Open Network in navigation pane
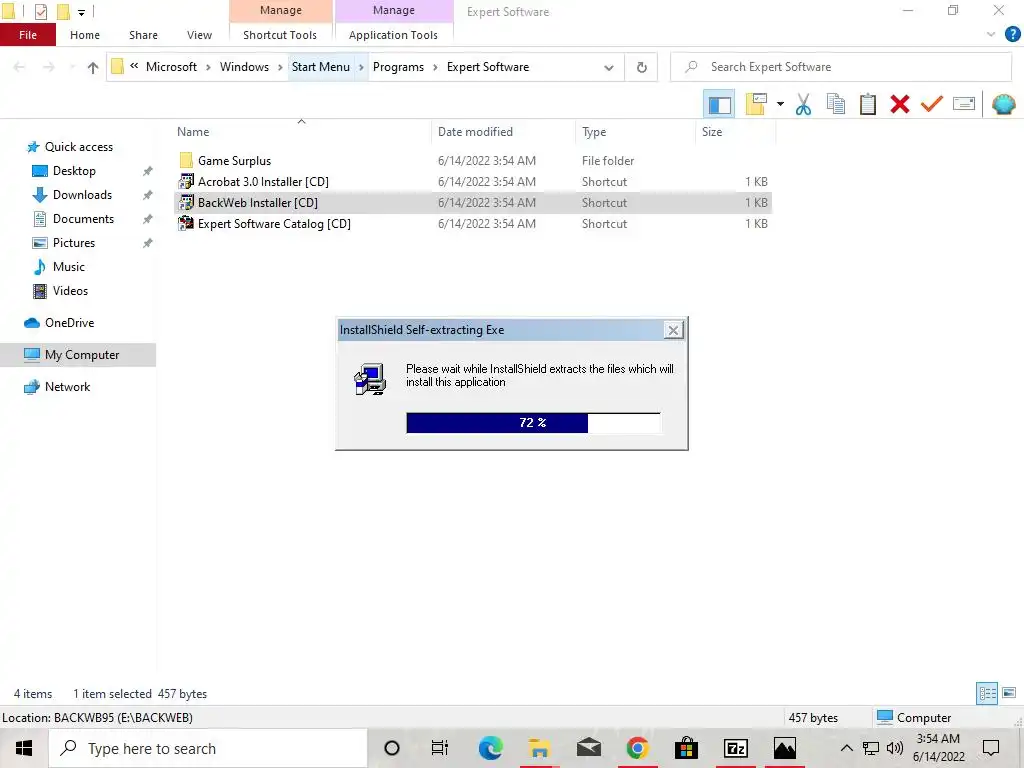Image resolution: width=1024 pixels, height=768 pixels. [67, 387]
